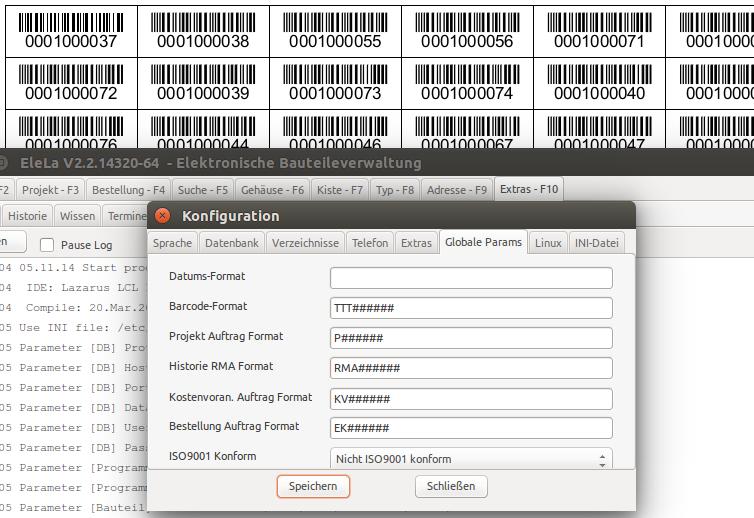Switch to the Termine sub-tab

[126, 216]
